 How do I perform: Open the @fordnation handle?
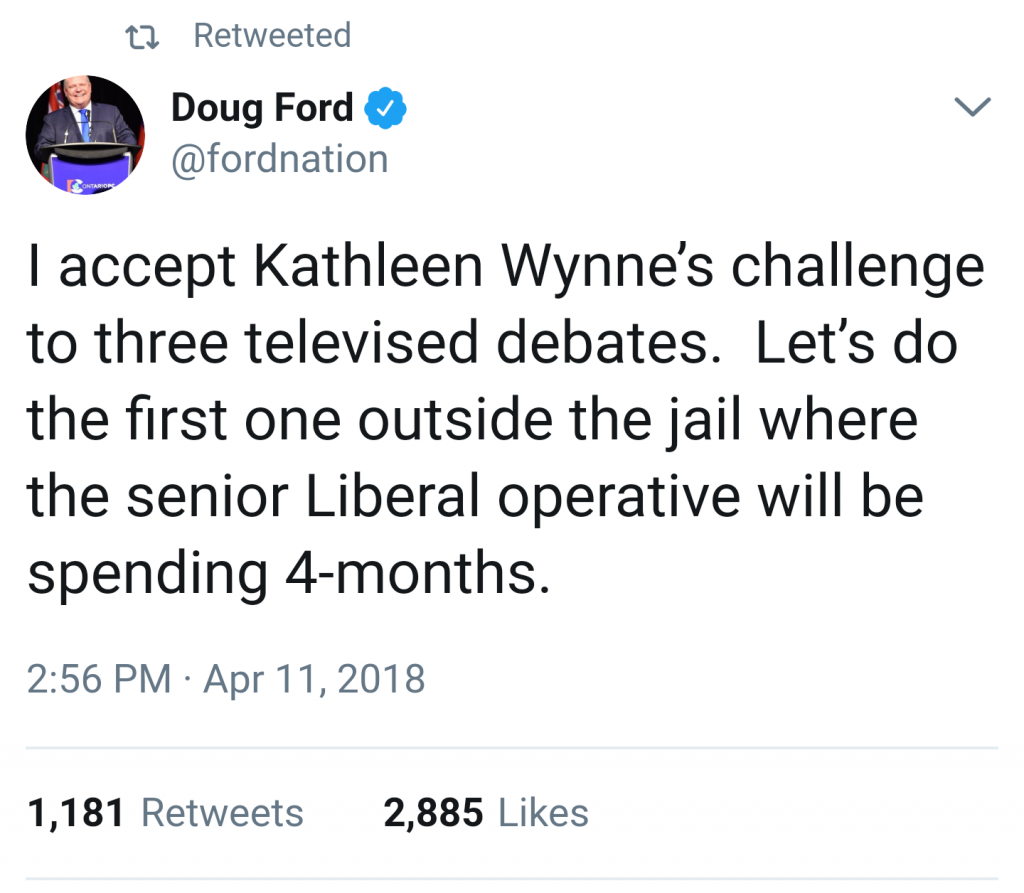(280, 159)
